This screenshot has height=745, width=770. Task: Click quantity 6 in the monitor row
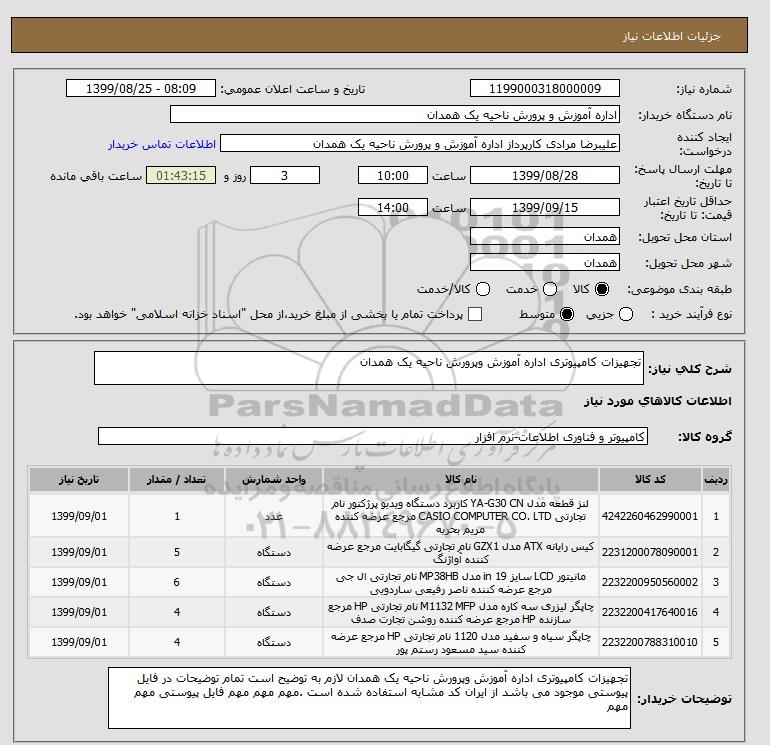point(177,582)
